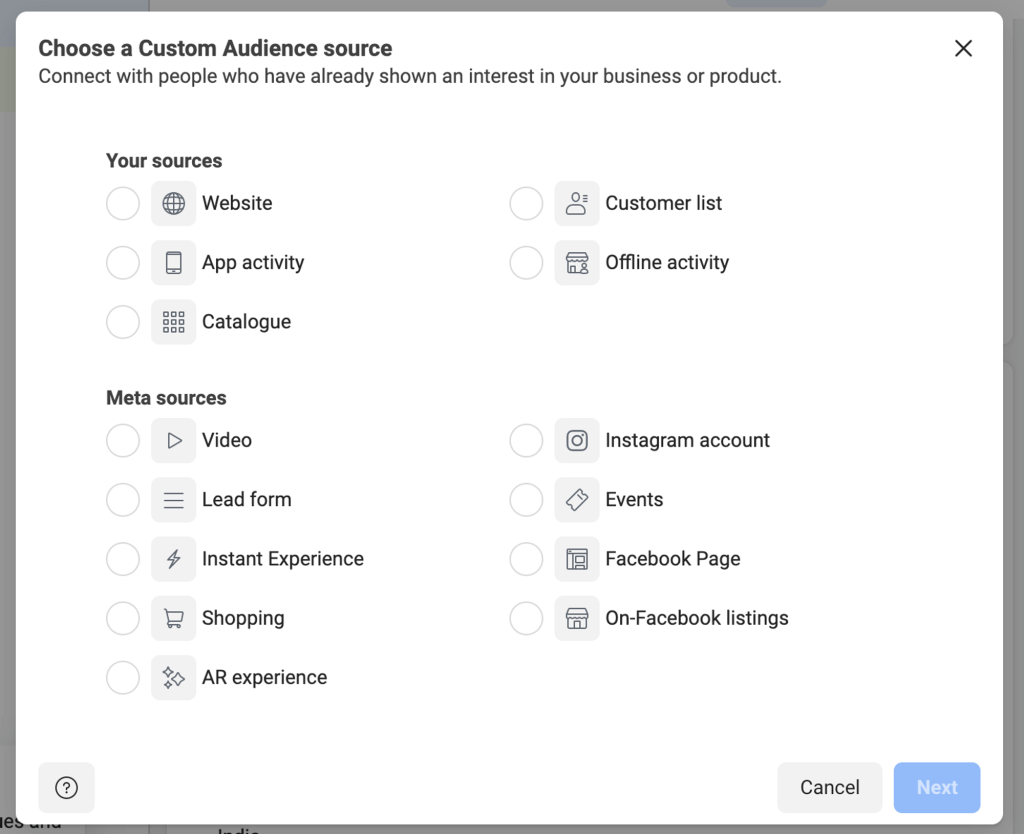Select the On-Facebook listings radio button

(x=526, y=618)
